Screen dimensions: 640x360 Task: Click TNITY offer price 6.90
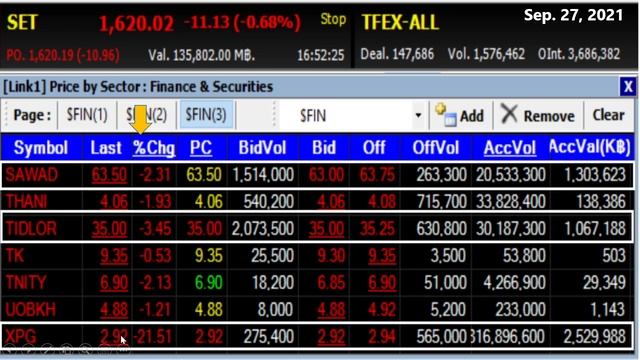click(382, 283)
